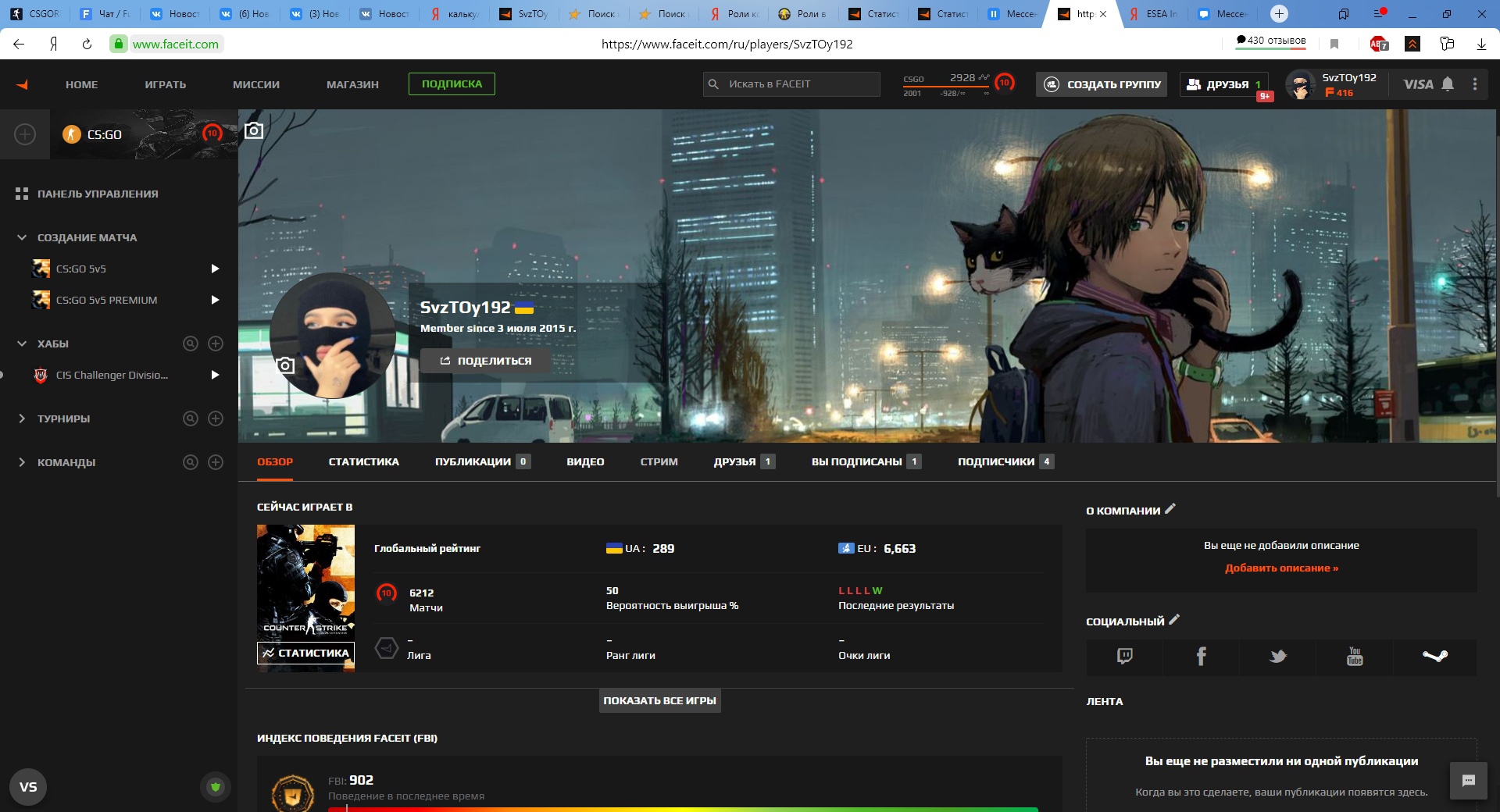This screenshot has height=812, width=1500.
Task: Switch to the ВИДЕО profile tab
Action: coord(585,461)
